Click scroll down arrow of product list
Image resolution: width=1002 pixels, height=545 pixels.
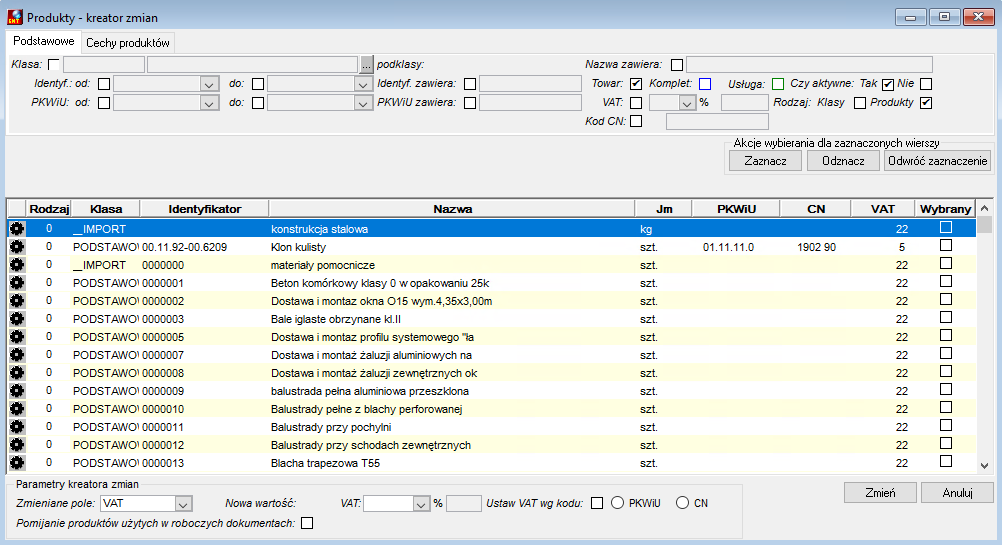click(985, 466)
